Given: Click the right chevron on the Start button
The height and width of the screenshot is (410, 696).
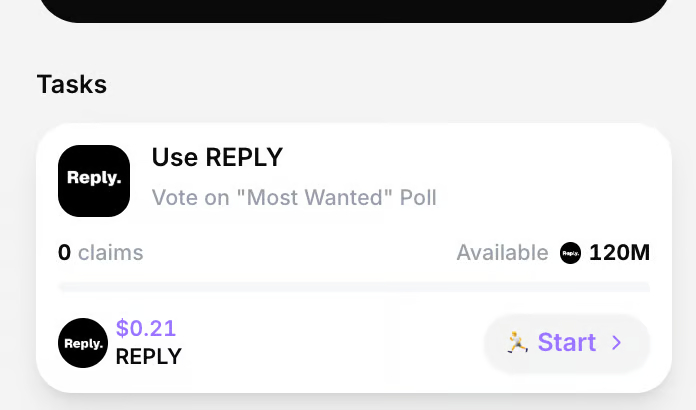Looking at the screenshot, I should [x=617, y=343].
